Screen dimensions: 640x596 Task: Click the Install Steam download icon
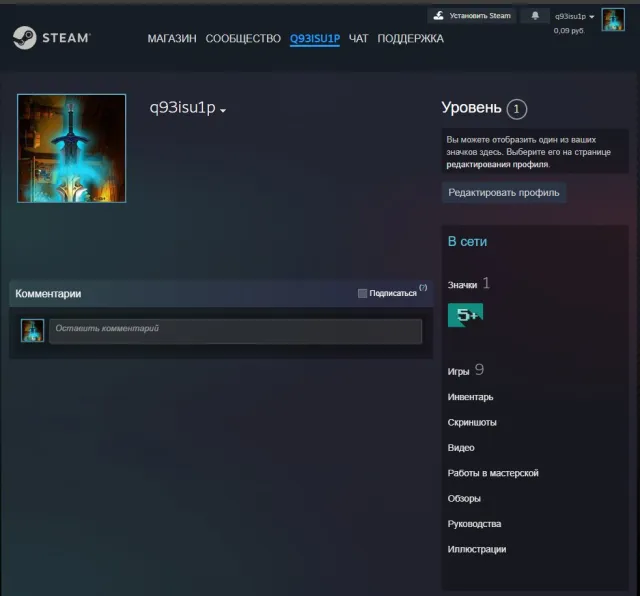438,16
